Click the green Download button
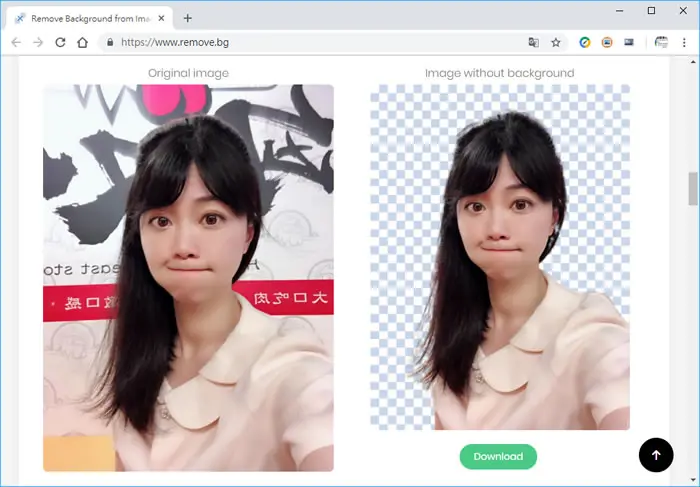Image resolution: width=700 pixels, height=487 pixels. [498, 456]
